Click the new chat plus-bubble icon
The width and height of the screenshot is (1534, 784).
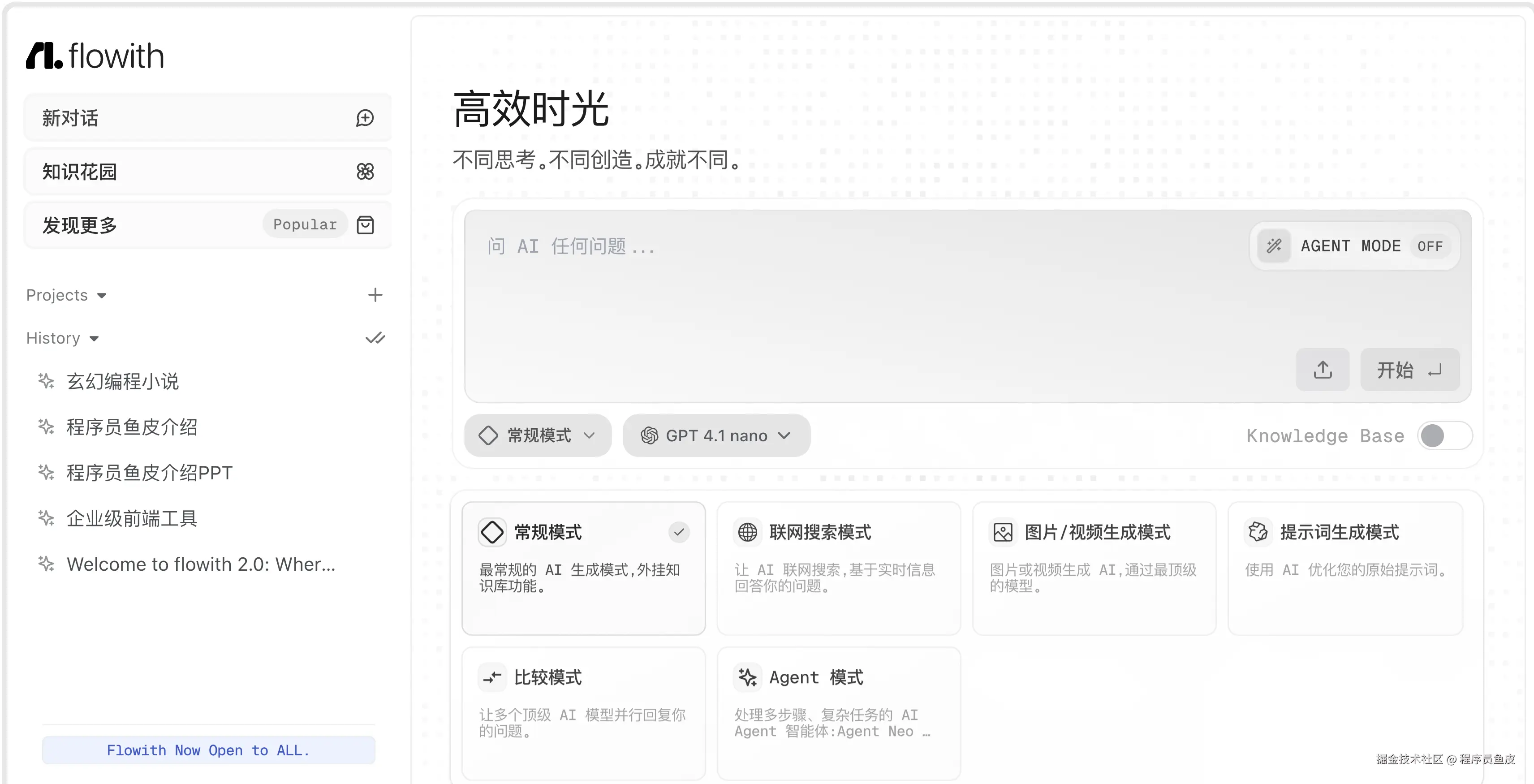[364, 118]
